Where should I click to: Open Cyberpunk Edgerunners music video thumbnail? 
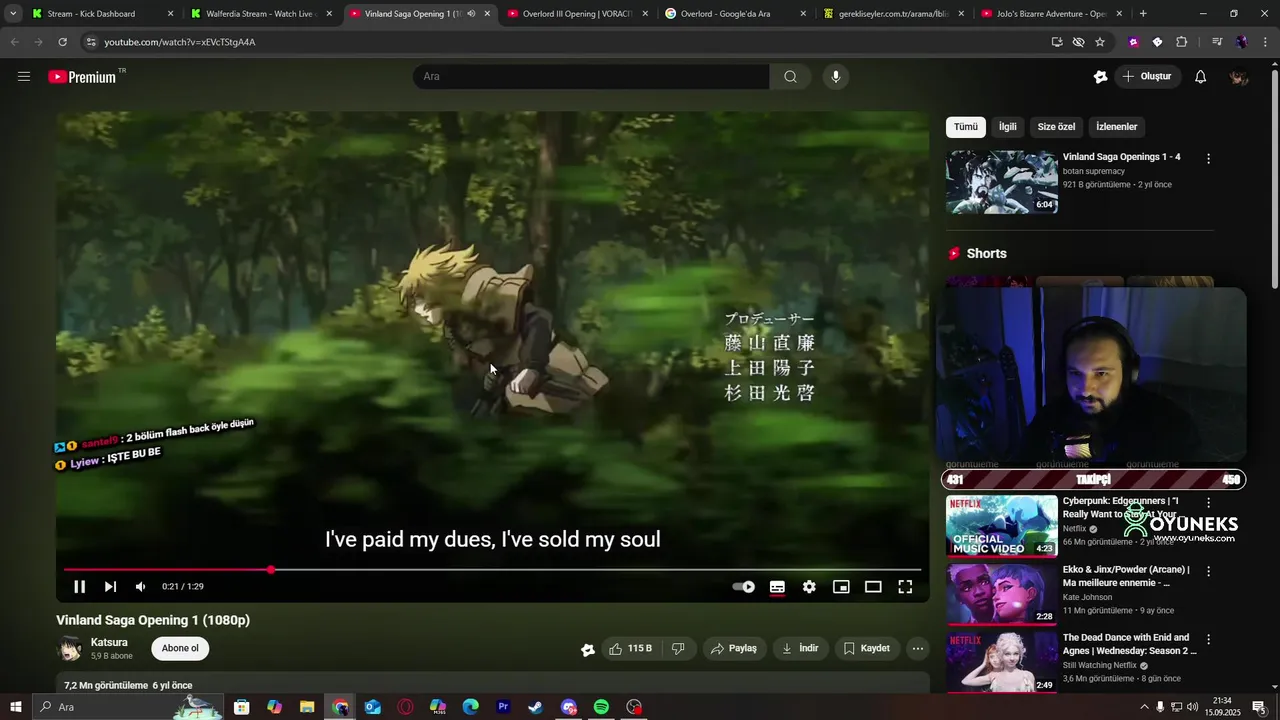[x=1002, y=526]
